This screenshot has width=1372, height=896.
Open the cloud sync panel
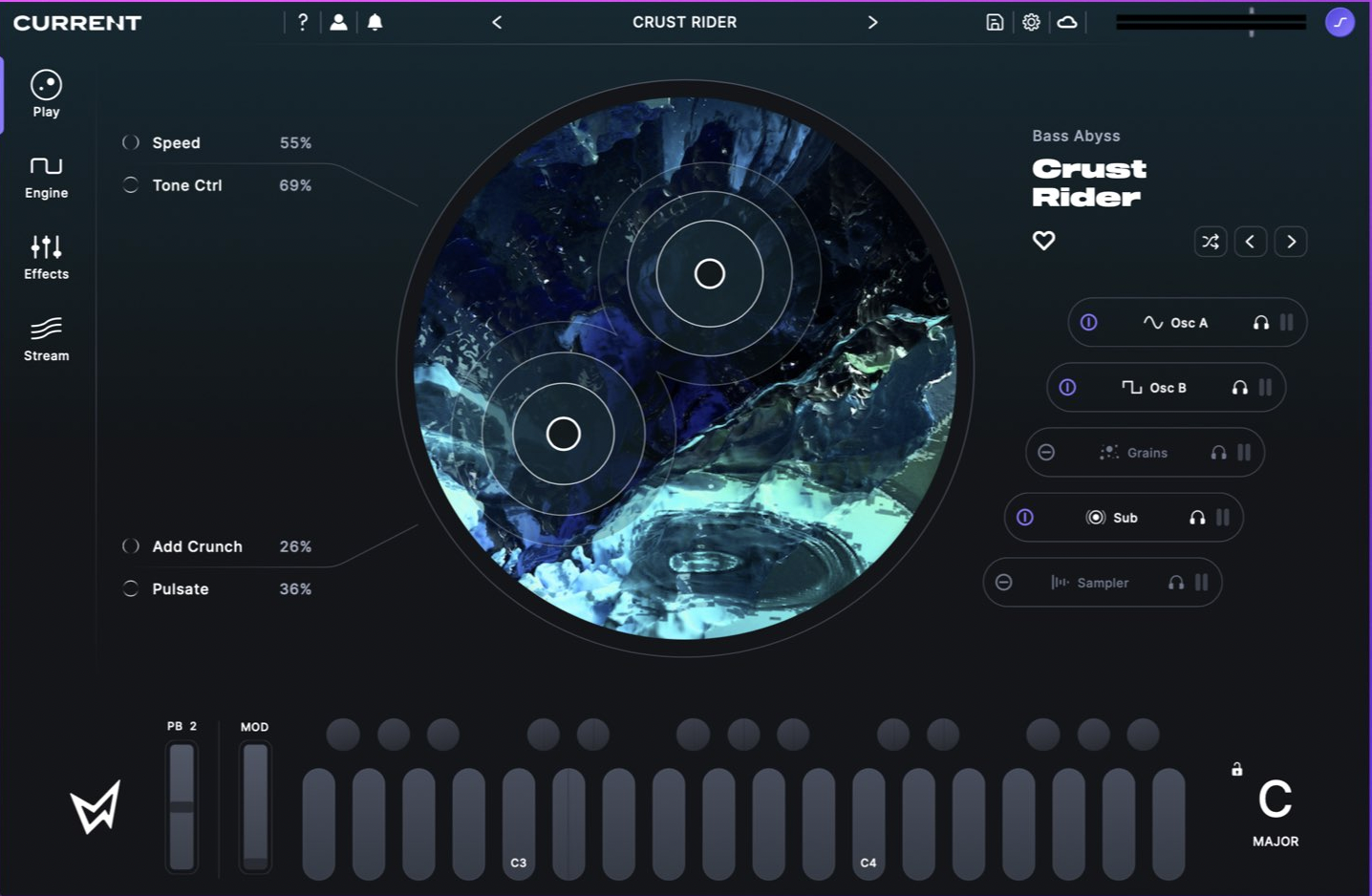pos(1068,22)
